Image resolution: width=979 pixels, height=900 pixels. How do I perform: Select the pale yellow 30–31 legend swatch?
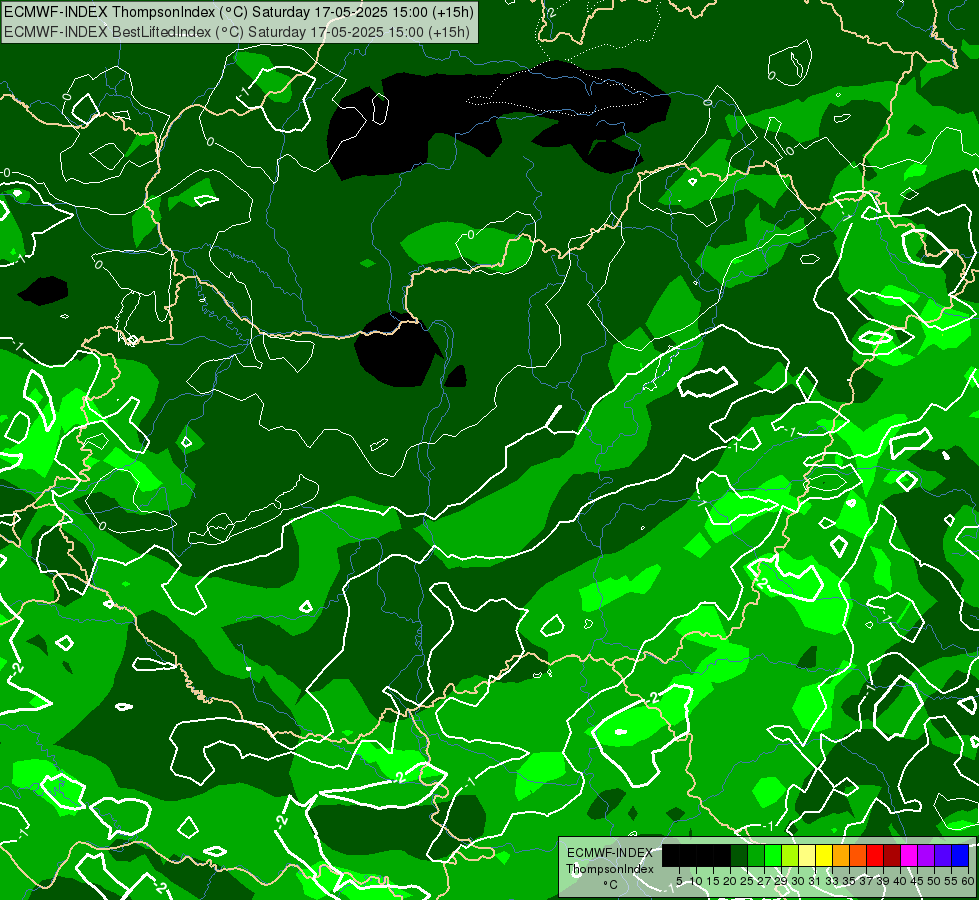click(x=807, y=855)
